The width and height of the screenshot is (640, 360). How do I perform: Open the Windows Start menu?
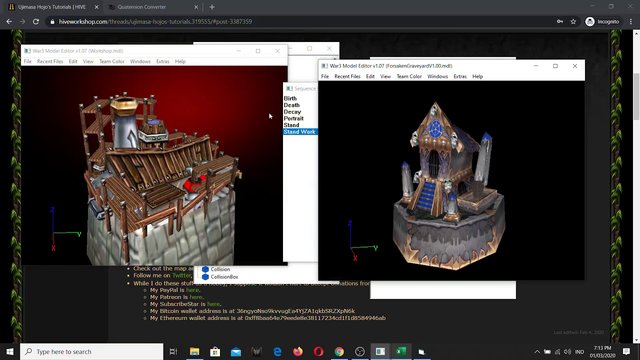[x=10, y=351]
